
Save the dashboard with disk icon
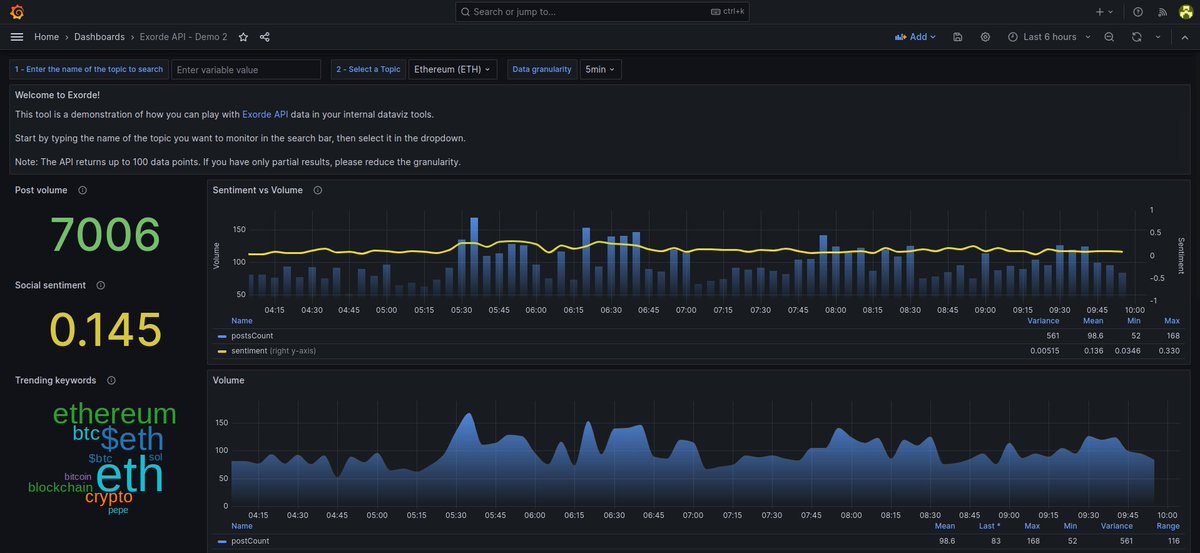pyautogui.click(x=958, y=37)
